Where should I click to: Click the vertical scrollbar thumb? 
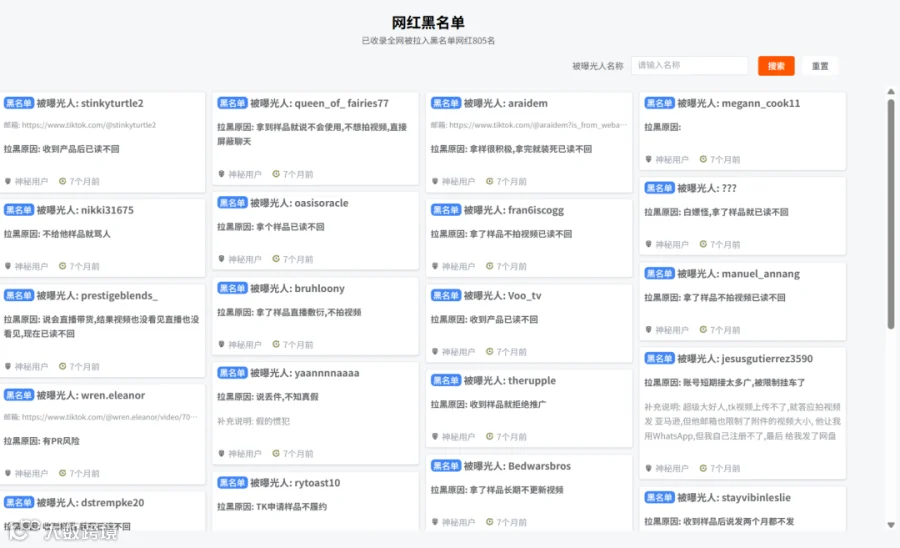(891, 214)
